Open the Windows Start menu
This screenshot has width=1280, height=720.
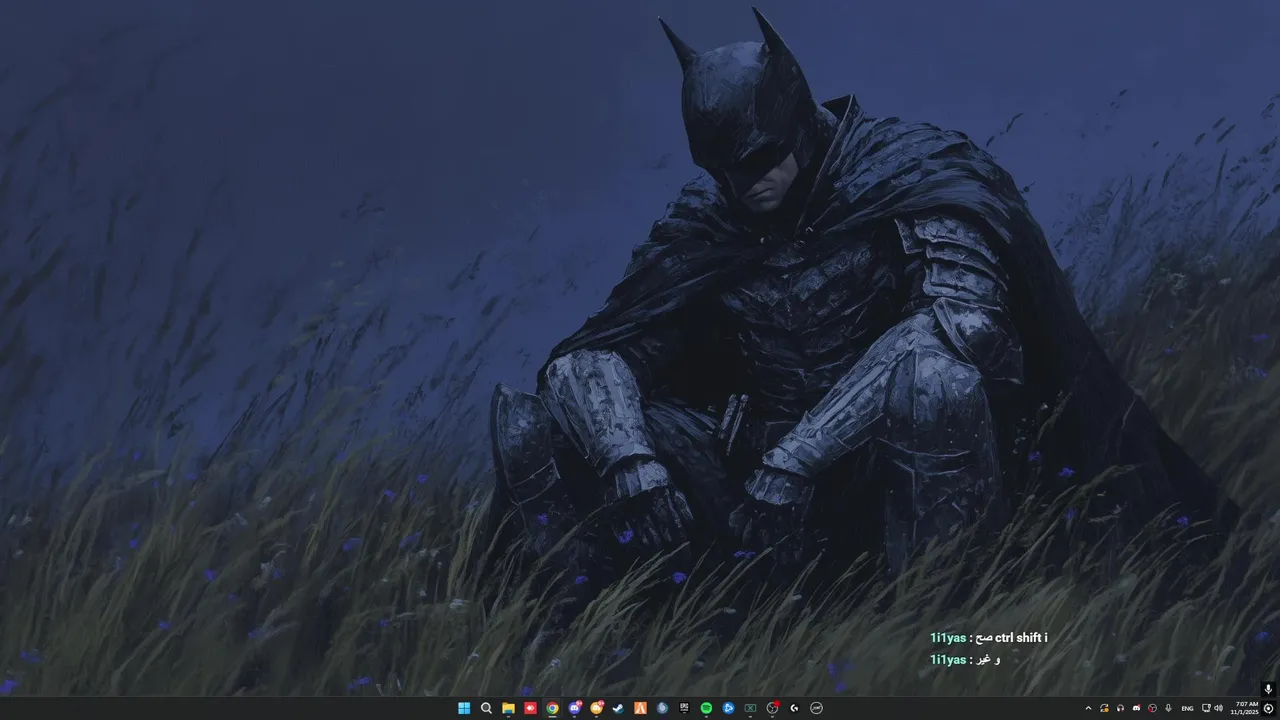click(464, 708)
